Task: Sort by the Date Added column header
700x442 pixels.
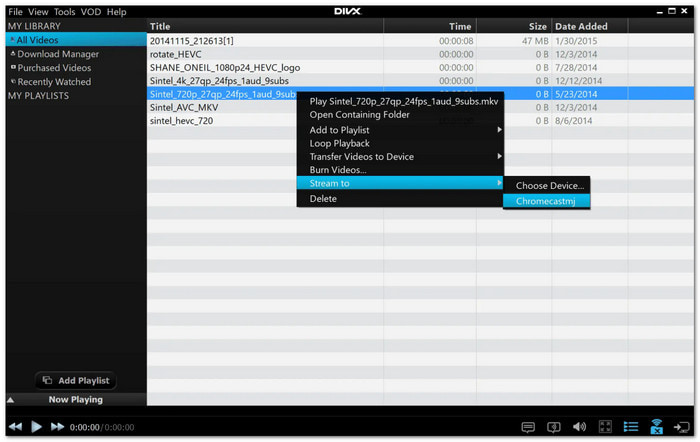Action: pos(590,26)
